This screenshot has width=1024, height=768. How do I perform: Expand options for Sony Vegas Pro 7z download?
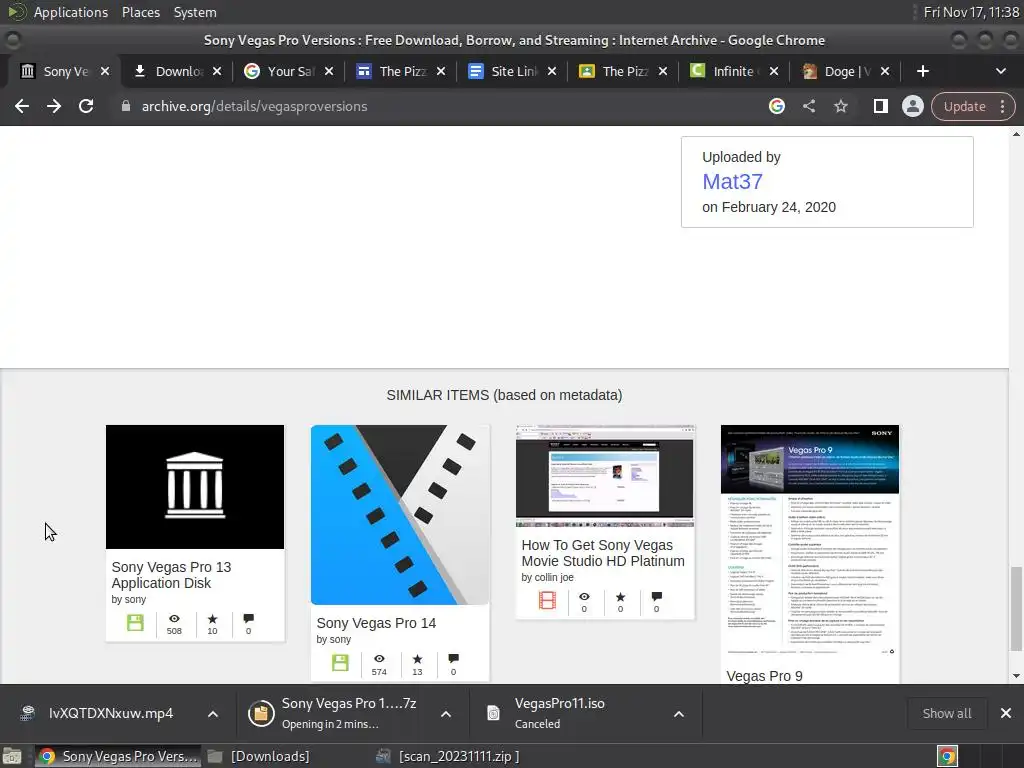coord(446,714)
